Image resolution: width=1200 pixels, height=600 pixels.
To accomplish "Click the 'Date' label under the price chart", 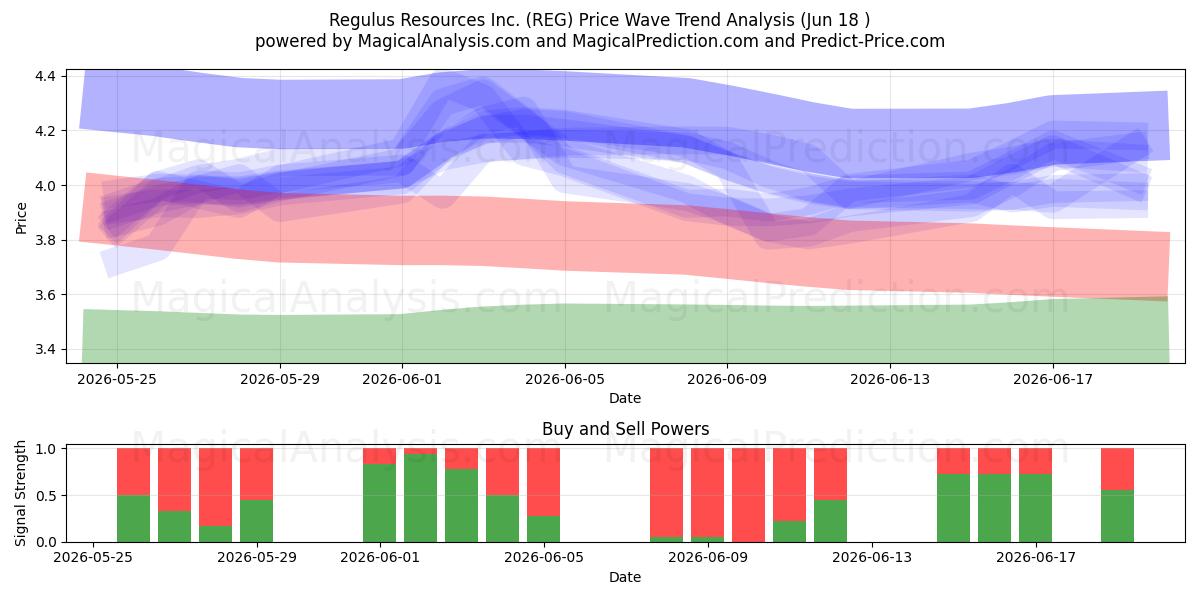I will click(625, 398).
